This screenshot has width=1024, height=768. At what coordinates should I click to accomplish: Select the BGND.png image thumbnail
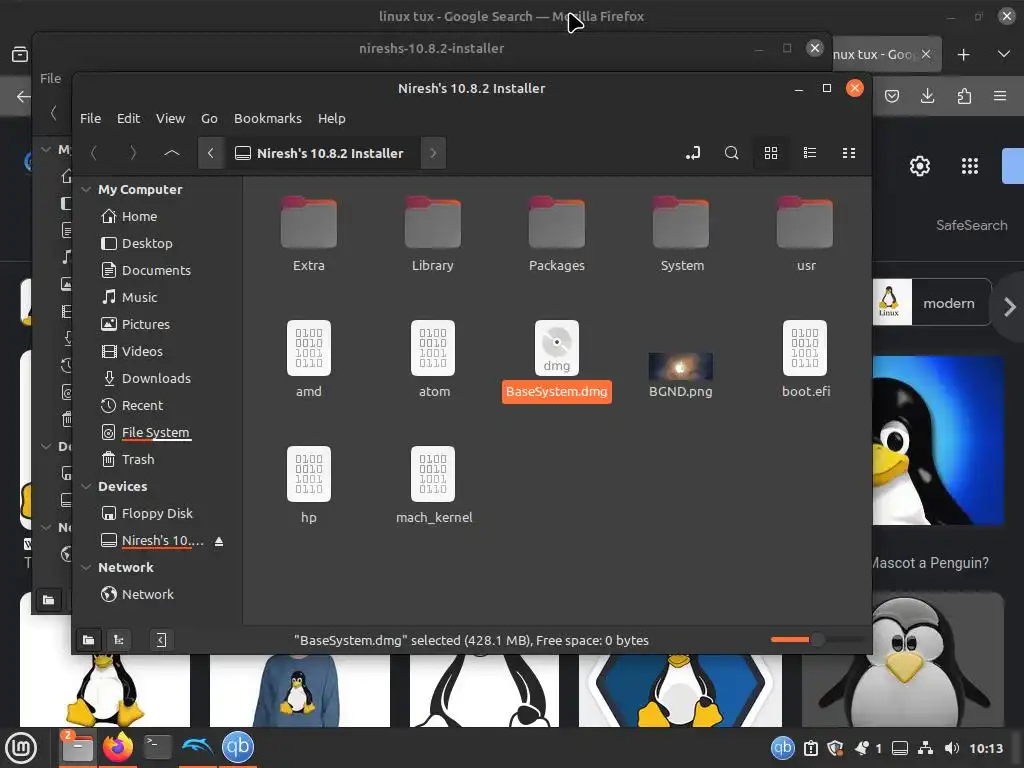pos(680,366)
